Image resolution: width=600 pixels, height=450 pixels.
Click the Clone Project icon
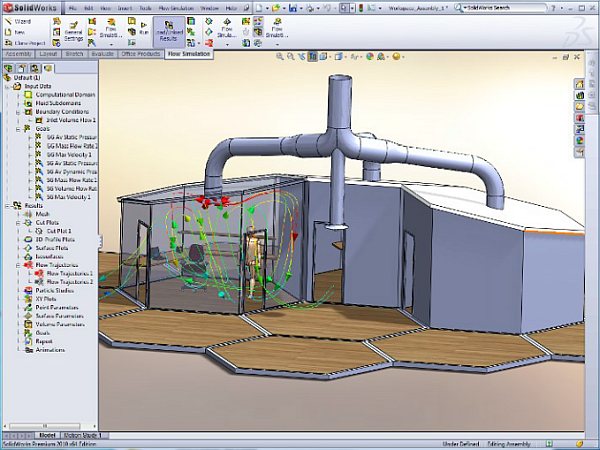[9, 44]
